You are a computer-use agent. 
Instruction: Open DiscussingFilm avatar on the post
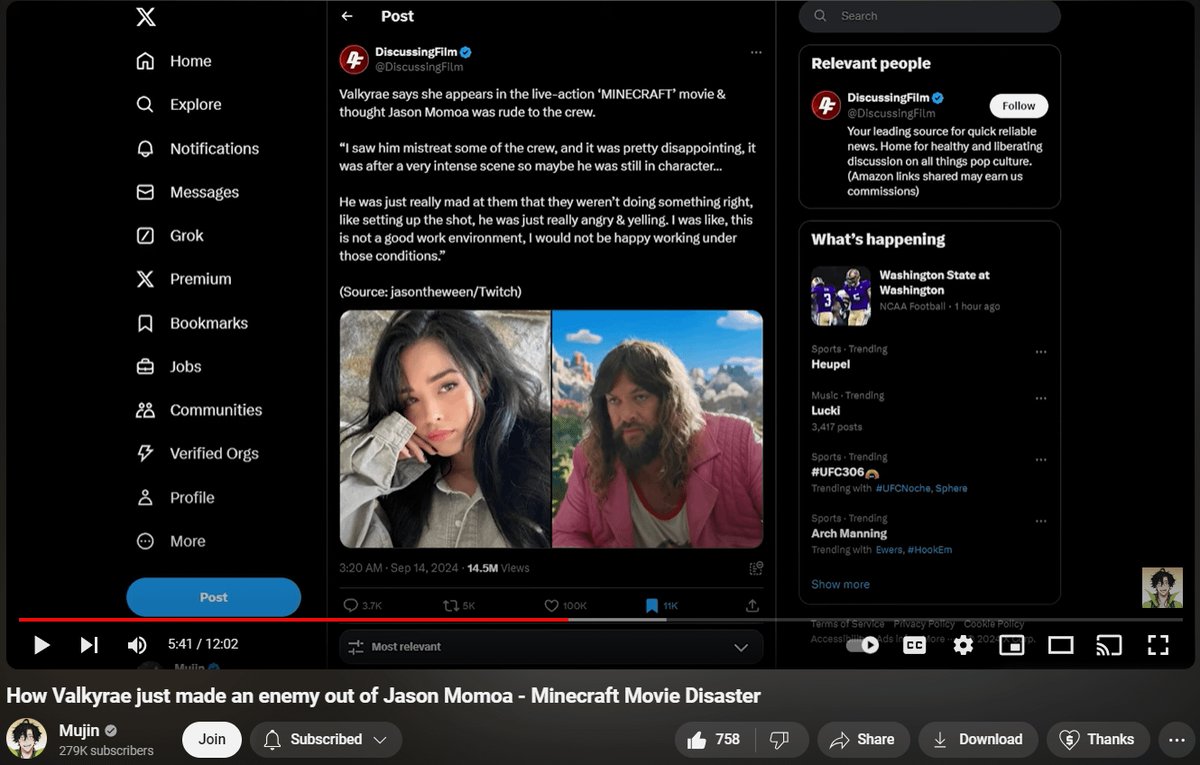[x=354, y=59]
